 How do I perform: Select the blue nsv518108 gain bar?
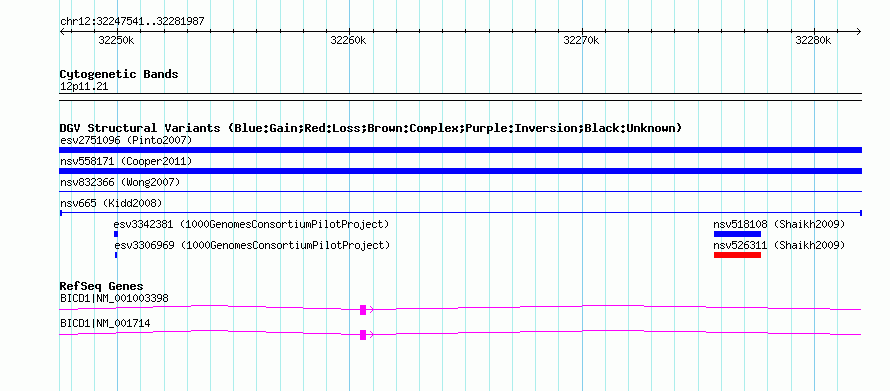(x=737, y=234)
